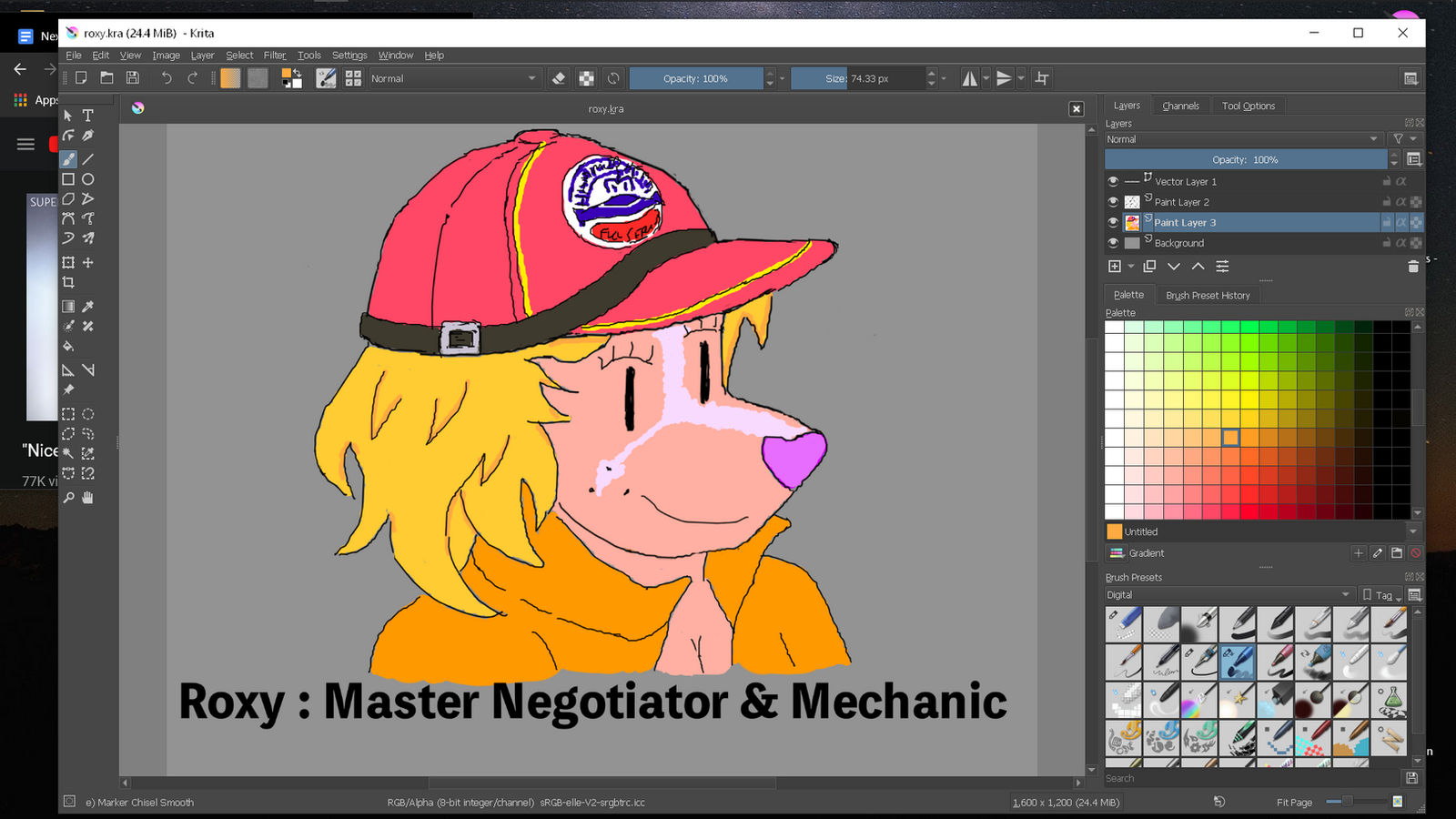Hide Vector Layer 1 visibility eye
Viewport: 1456px width, 819px height.
click(1113, 181)
